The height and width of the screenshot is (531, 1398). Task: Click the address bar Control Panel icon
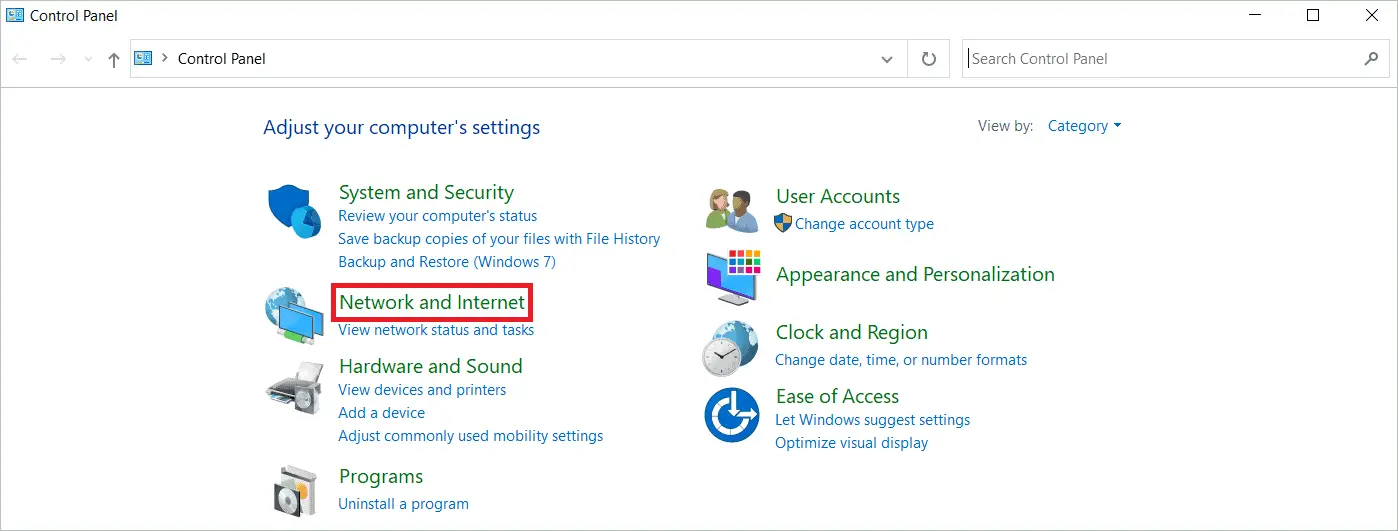[143, 59]
